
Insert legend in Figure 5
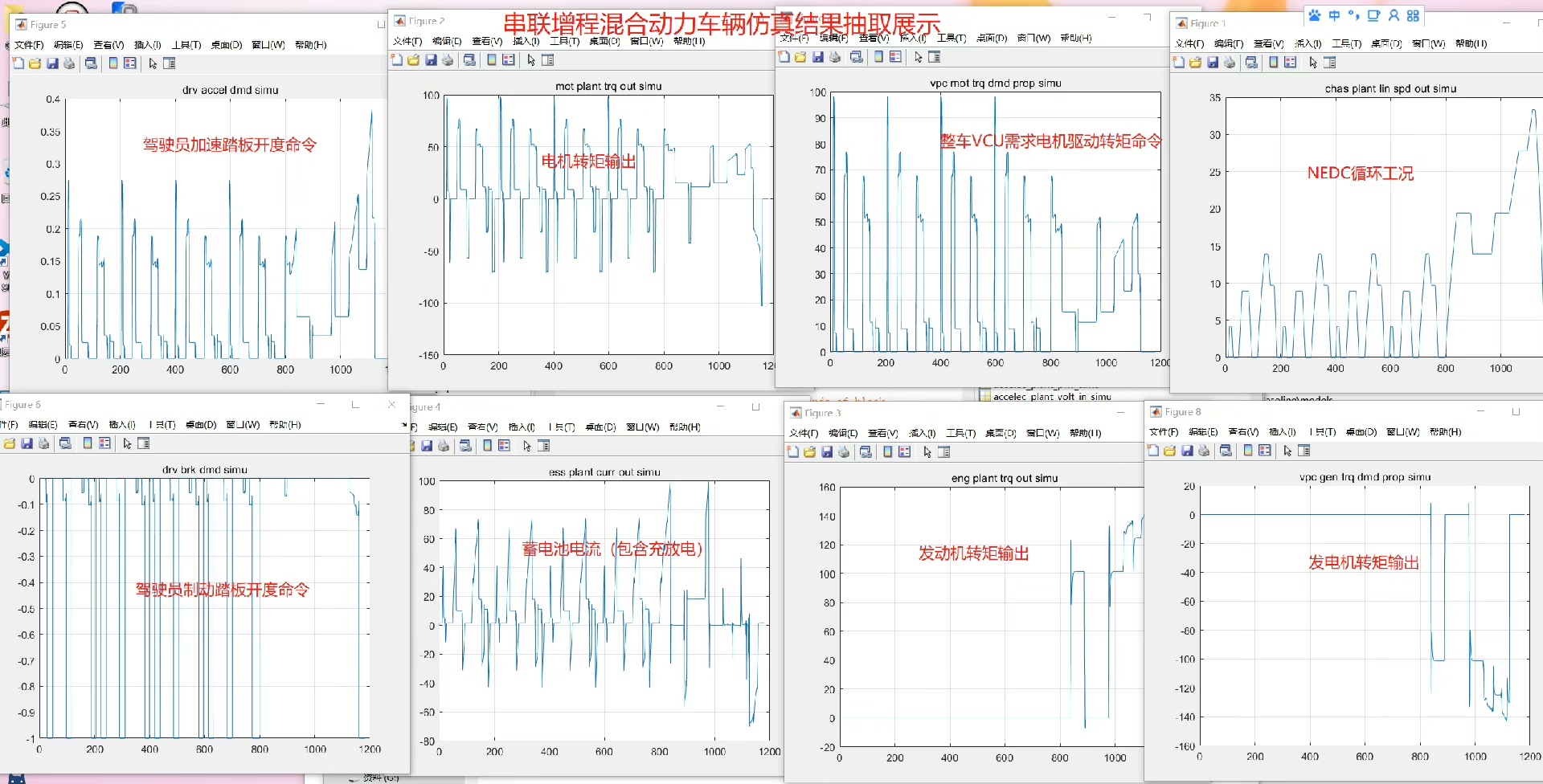(x=129, y=63)
